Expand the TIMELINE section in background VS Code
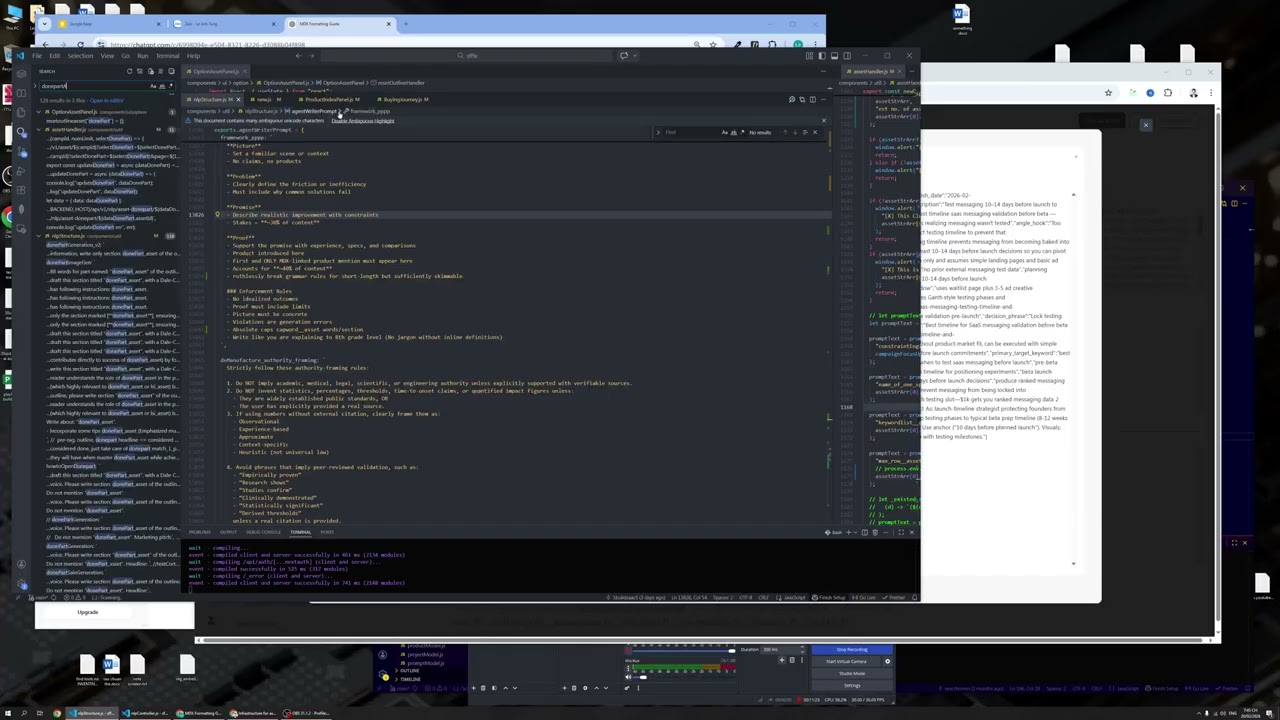1280x720 pixels. [410, 679]
